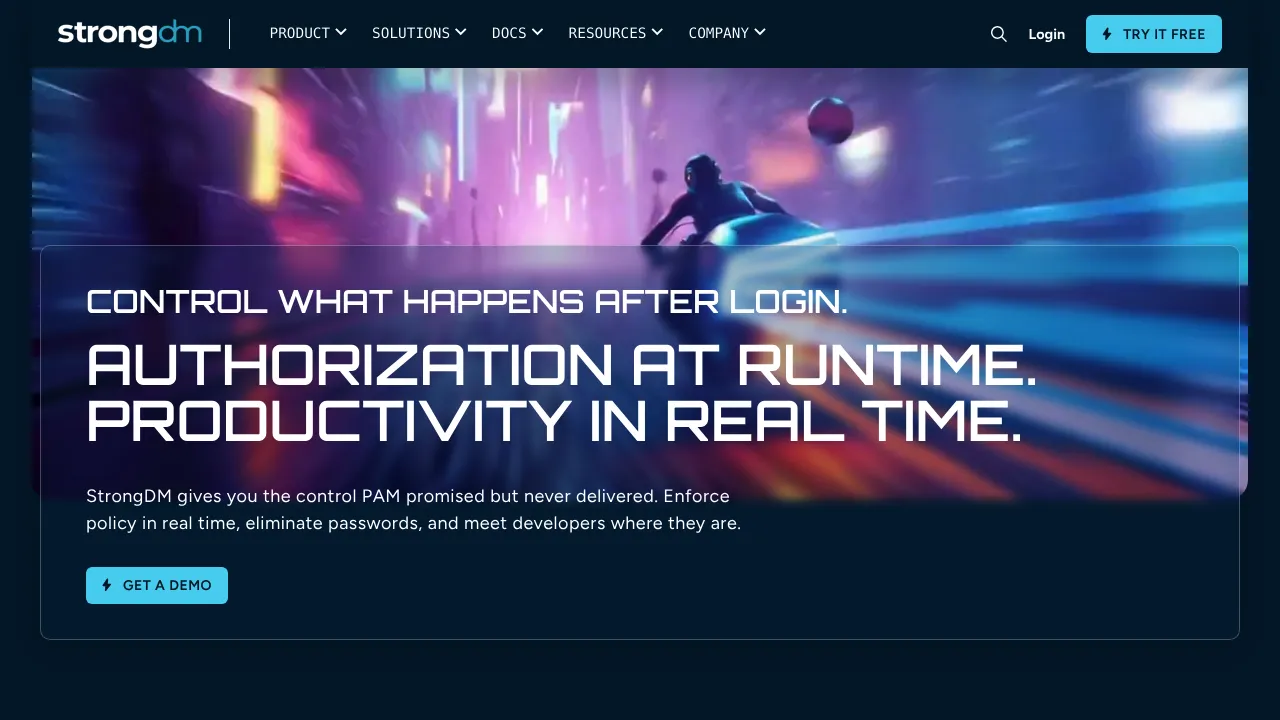This screenshot has width=1280, height=720.
Task: Start with the Try It Free button
Action: pyautogui.click(x=1154, y=34)
